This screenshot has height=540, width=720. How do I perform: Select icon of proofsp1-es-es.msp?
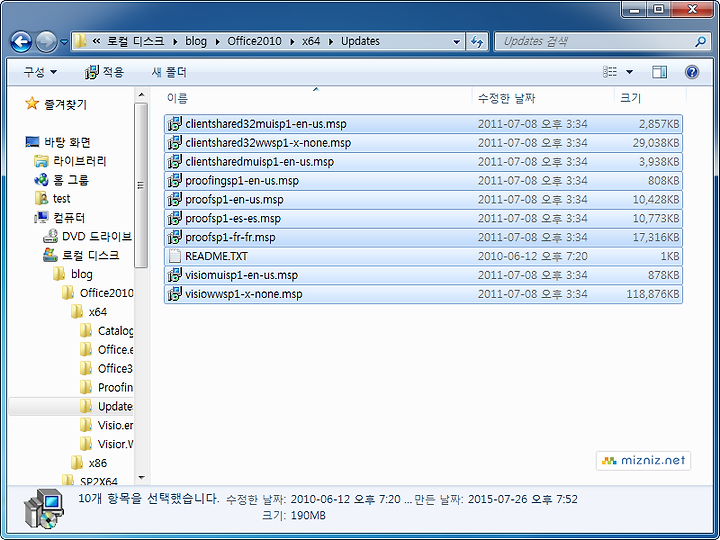(x=174, y=218)
